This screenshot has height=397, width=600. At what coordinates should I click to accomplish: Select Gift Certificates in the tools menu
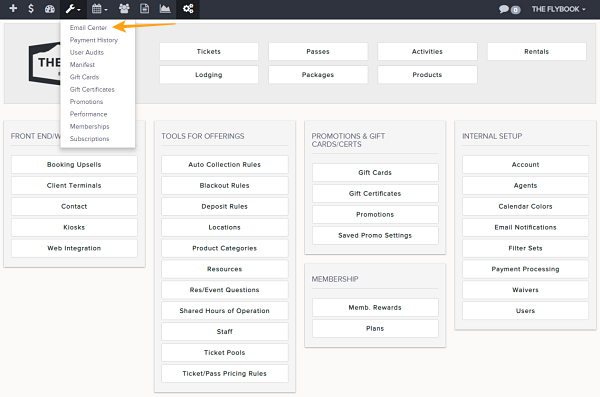pos(92,89)
